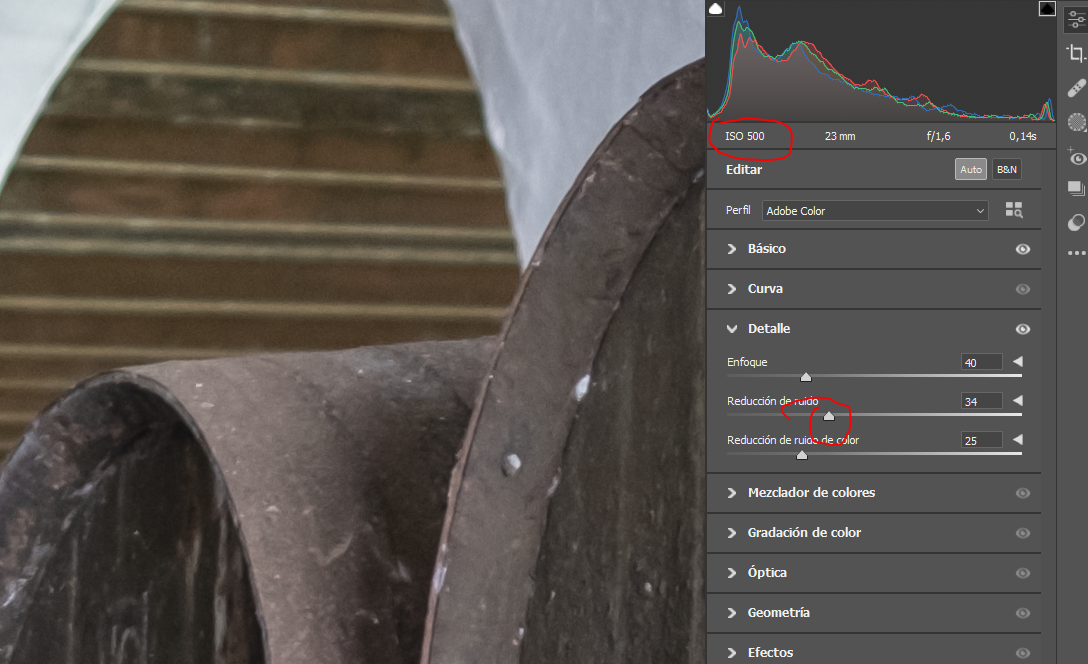Open the Snapshots panel icon
This screenshot has height=664, width=1088.
point(1076,189)
